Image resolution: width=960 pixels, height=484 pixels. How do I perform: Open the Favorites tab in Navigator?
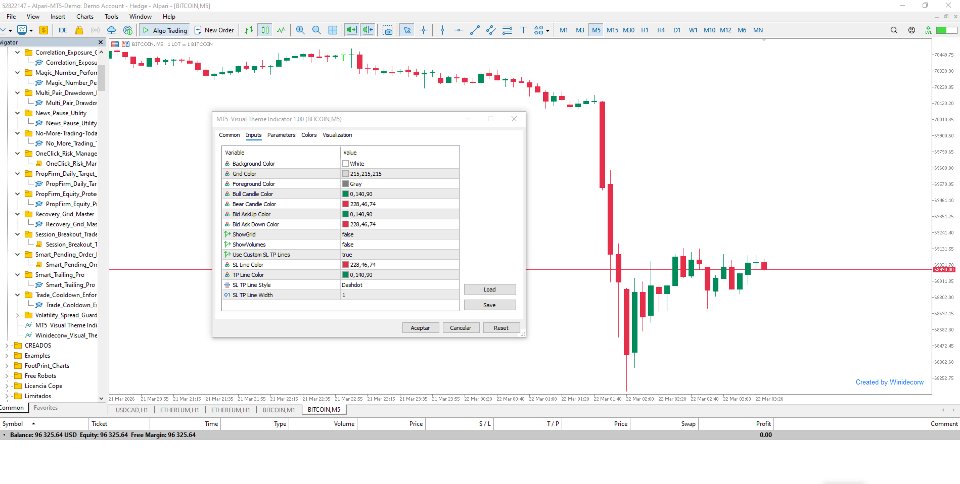coord(45,408)
